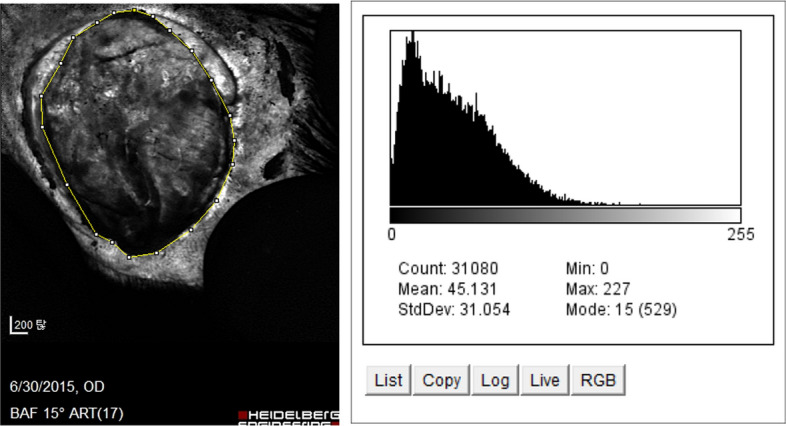Select the Min: 0 value
Viewport: 786px width, 426px height.
(587, 269)
